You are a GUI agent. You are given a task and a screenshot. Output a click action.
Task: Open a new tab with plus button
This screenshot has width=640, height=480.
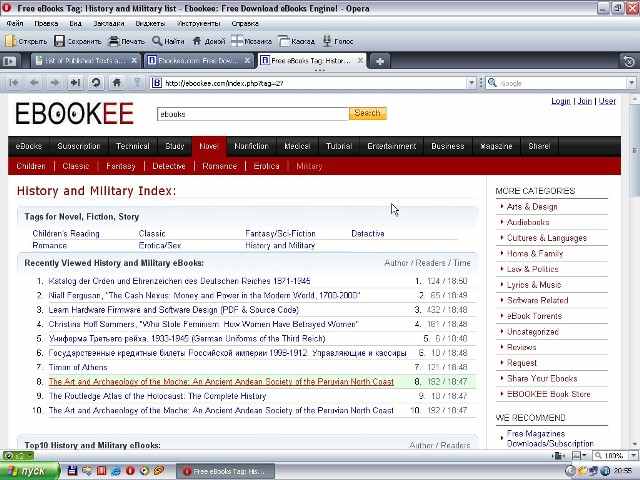(x=380, y=61)
